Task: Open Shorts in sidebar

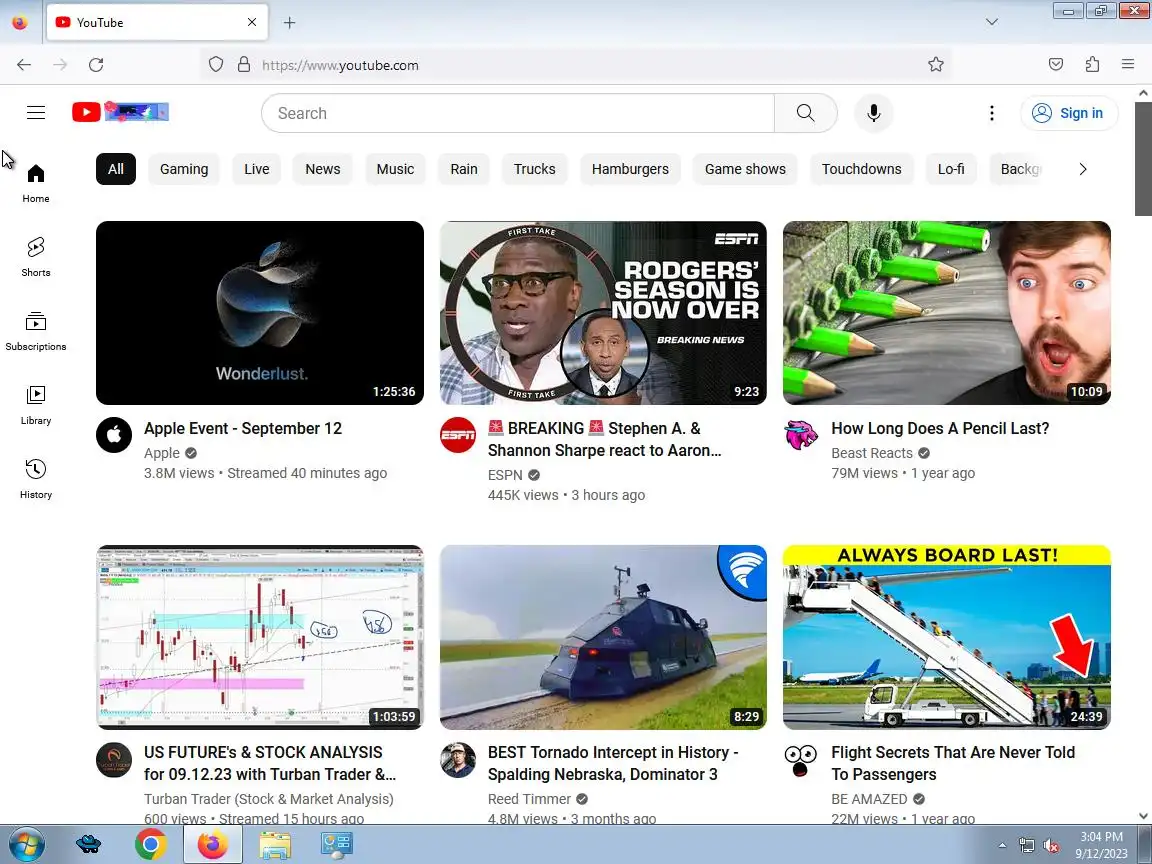Action: [35, 257]
